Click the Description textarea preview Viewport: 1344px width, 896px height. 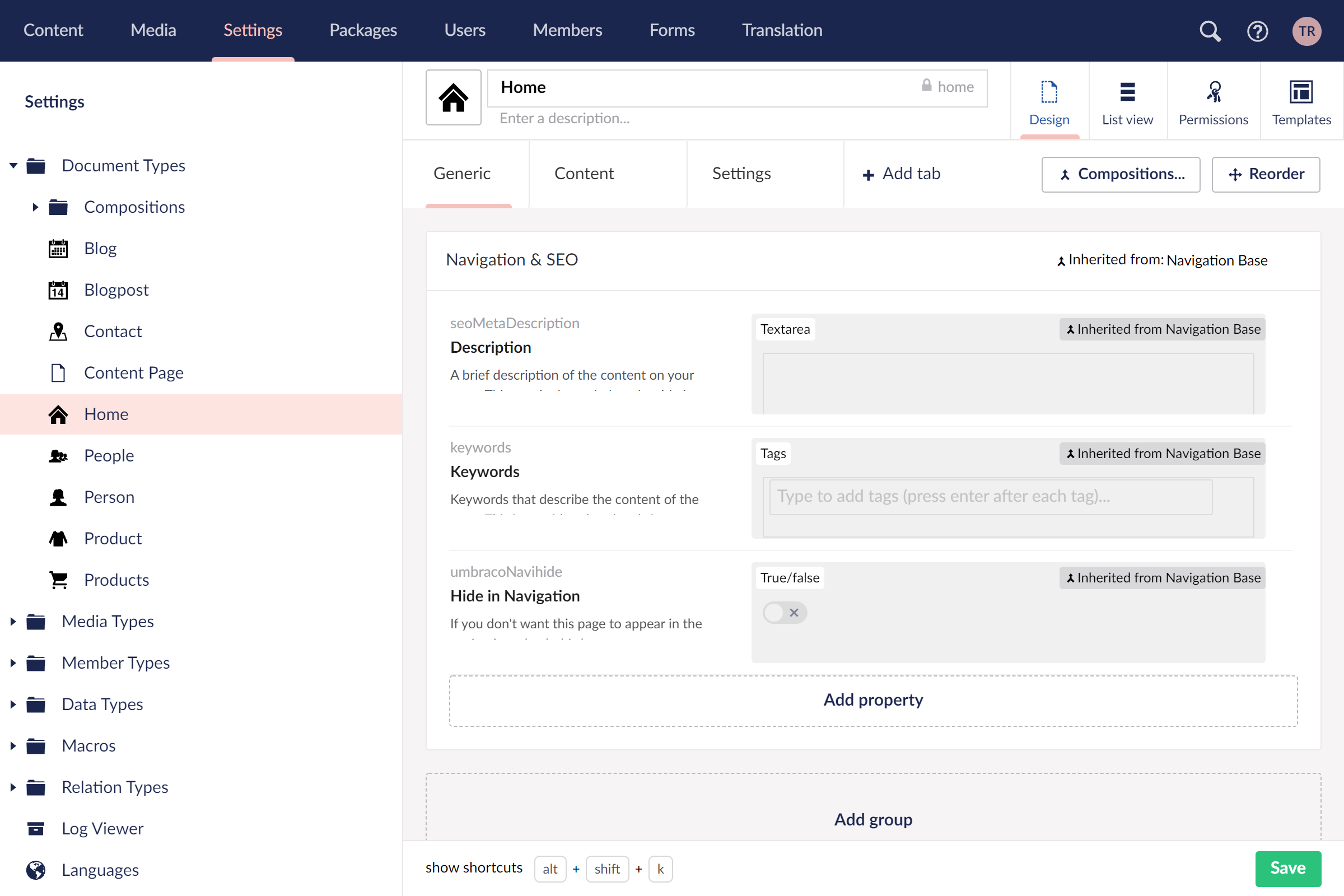pos(1008,384)
